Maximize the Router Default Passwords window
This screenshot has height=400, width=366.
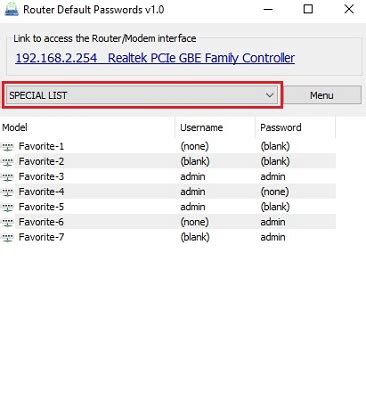(x=308, y=9)
